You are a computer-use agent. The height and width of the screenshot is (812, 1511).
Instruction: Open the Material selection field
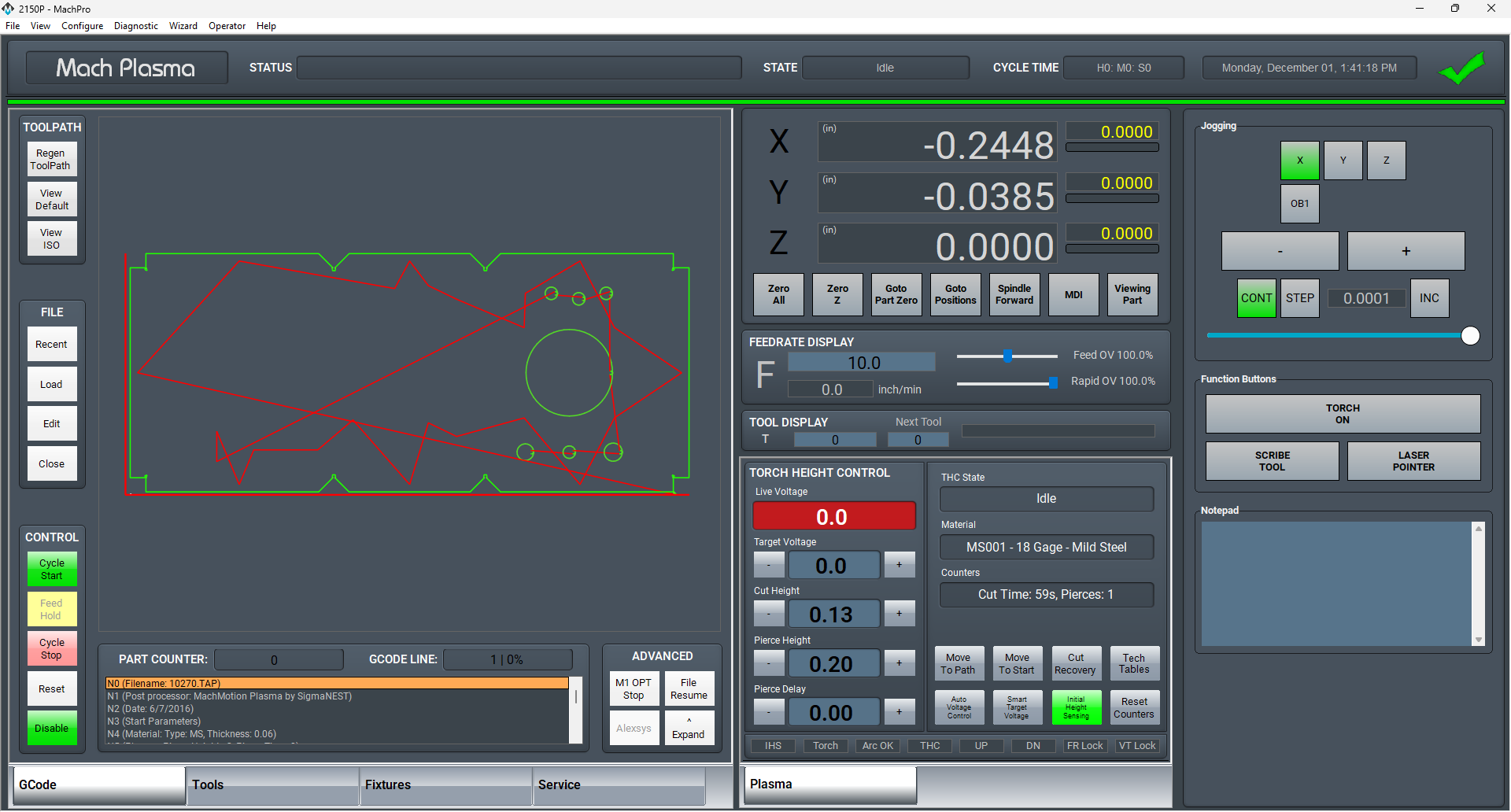[x=1046, y=548]
